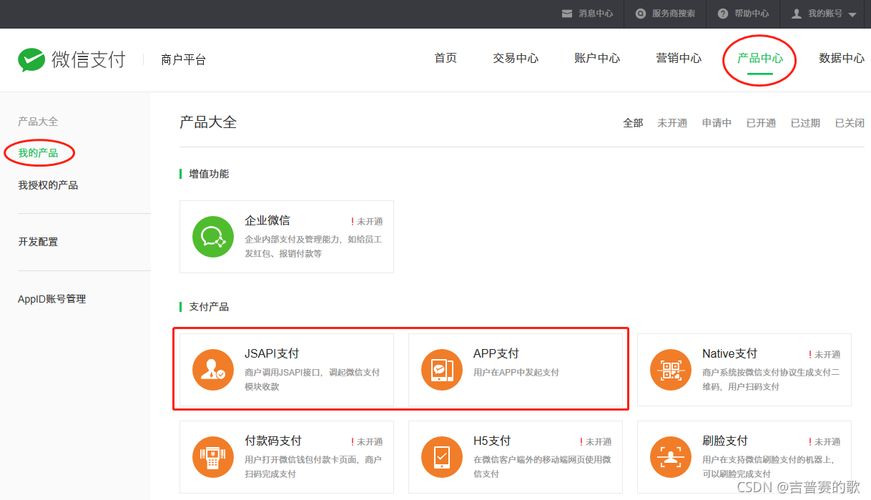Click the orange APP支付 phone icon
Screen dimensions: 871x500
[442, 369]
